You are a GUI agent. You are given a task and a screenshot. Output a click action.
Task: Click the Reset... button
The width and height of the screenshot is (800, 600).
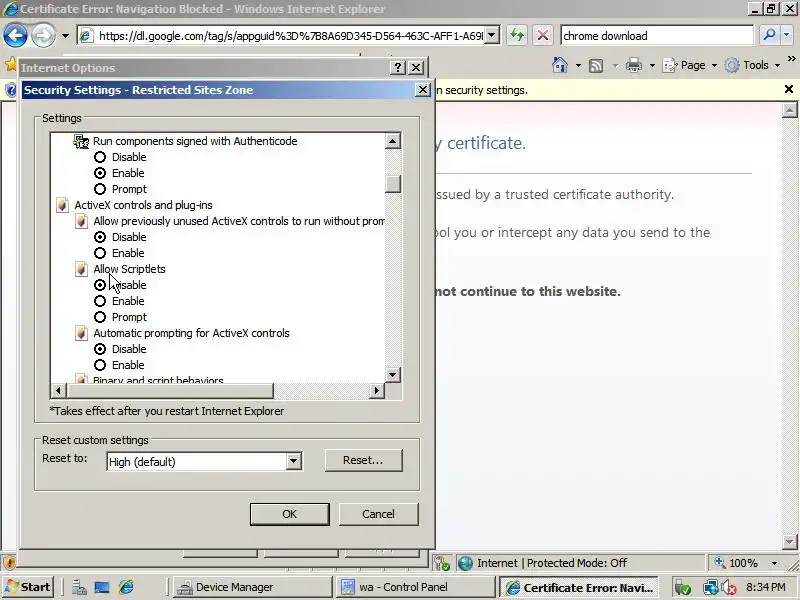(363, 460)
